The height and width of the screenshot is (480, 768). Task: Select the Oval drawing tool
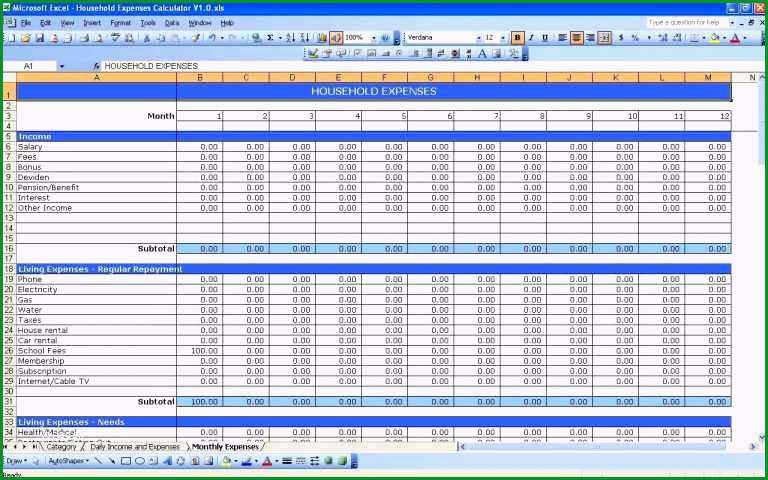pos(140,461)
